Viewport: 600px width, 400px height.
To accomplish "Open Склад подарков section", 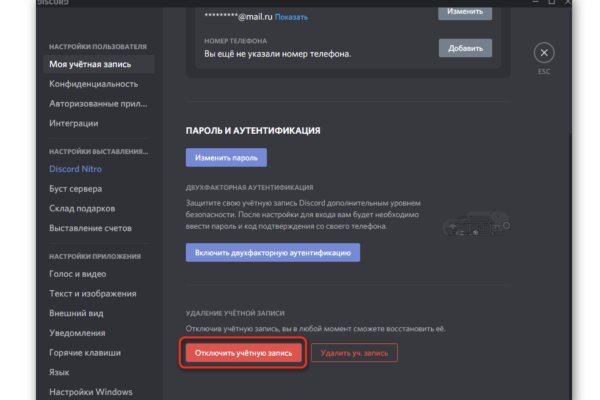I will click(x=82, y=209).
